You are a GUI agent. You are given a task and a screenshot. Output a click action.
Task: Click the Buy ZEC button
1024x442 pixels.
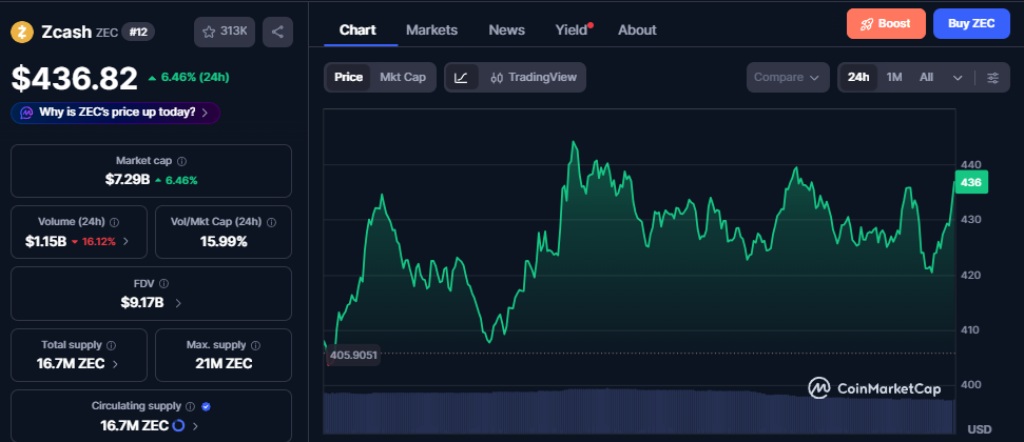pos(972,24)
